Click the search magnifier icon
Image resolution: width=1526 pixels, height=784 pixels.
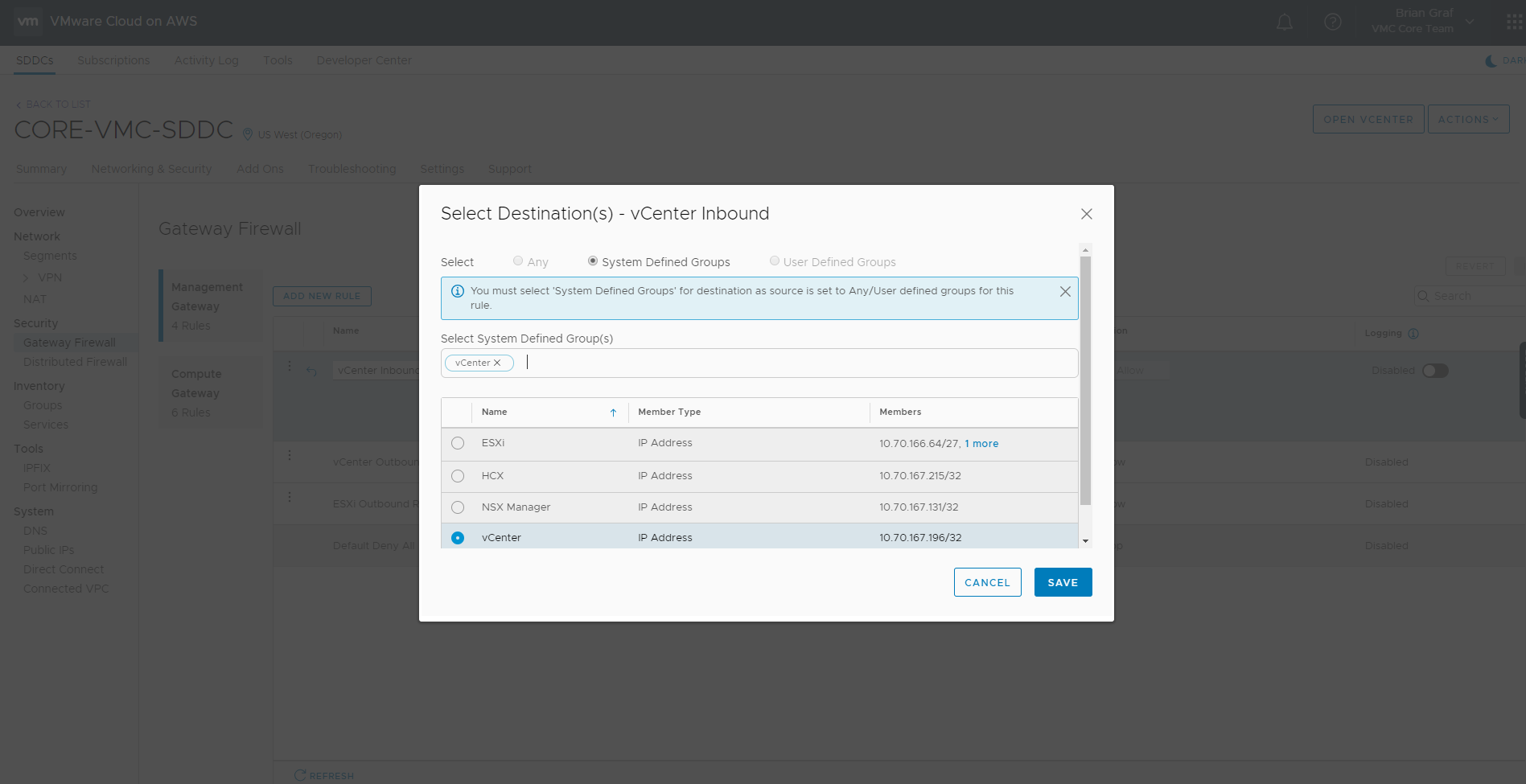tap(1424, 296)
